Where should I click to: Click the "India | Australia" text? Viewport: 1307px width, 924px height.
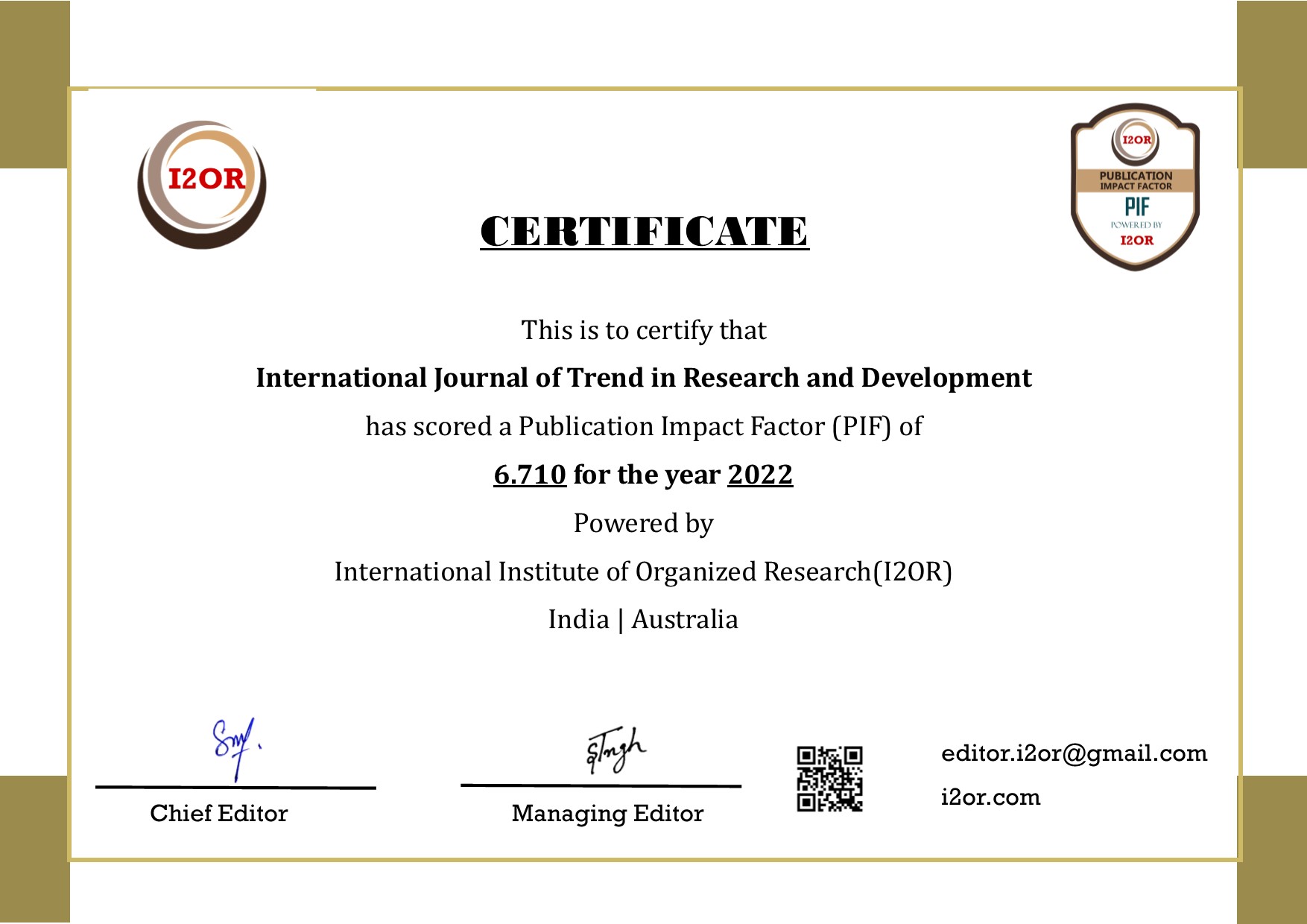coord(643,619)
